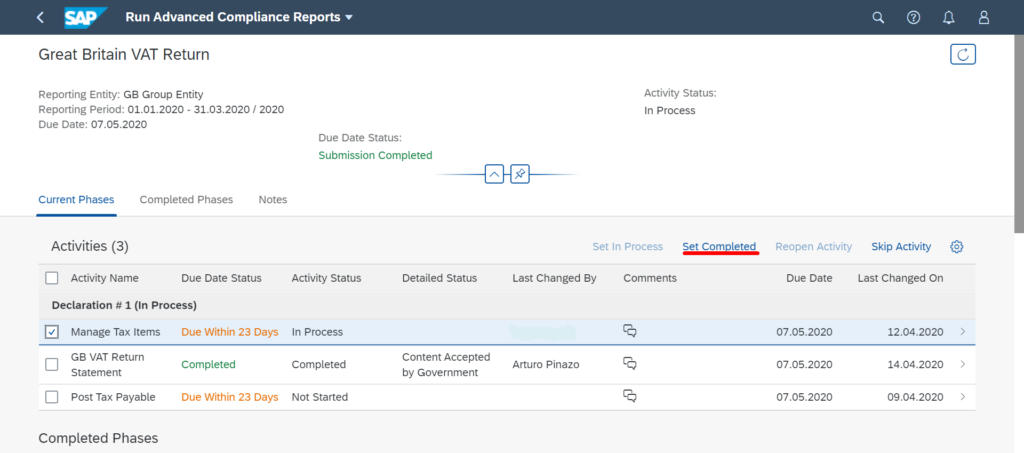The height and width of the screenshot is (453, 1024).
Task: Click the Due Date Status column header
Action: pos(221,278)
